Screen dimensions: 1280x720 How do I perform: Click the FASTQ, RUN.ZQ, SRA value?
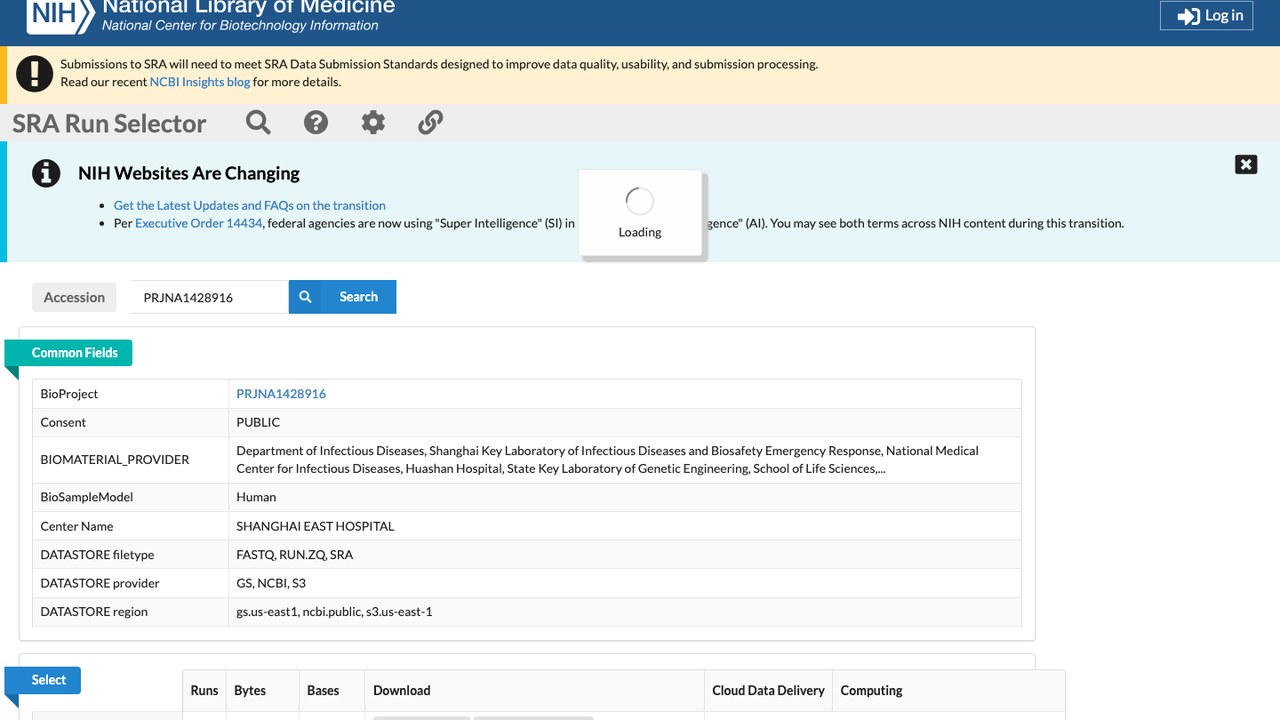pos(295,555)
